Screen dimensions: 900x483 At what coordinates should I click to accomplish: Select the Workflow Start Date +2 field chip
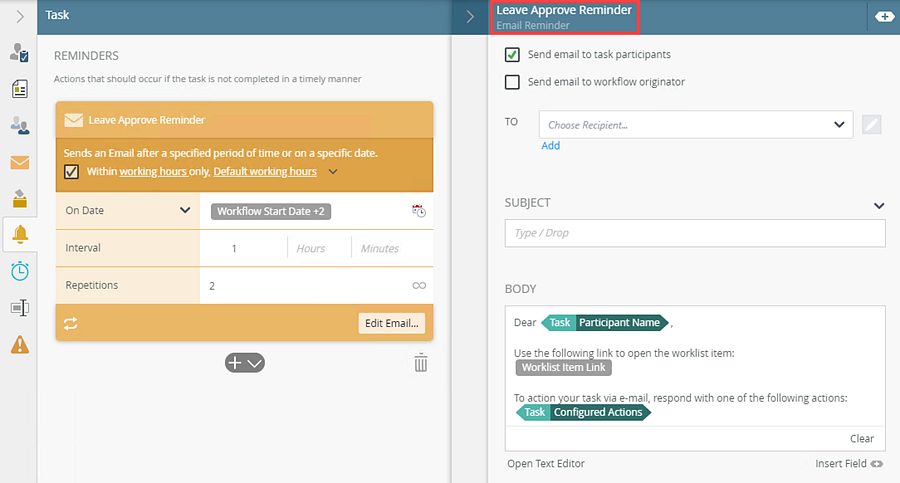pos(270,211)
